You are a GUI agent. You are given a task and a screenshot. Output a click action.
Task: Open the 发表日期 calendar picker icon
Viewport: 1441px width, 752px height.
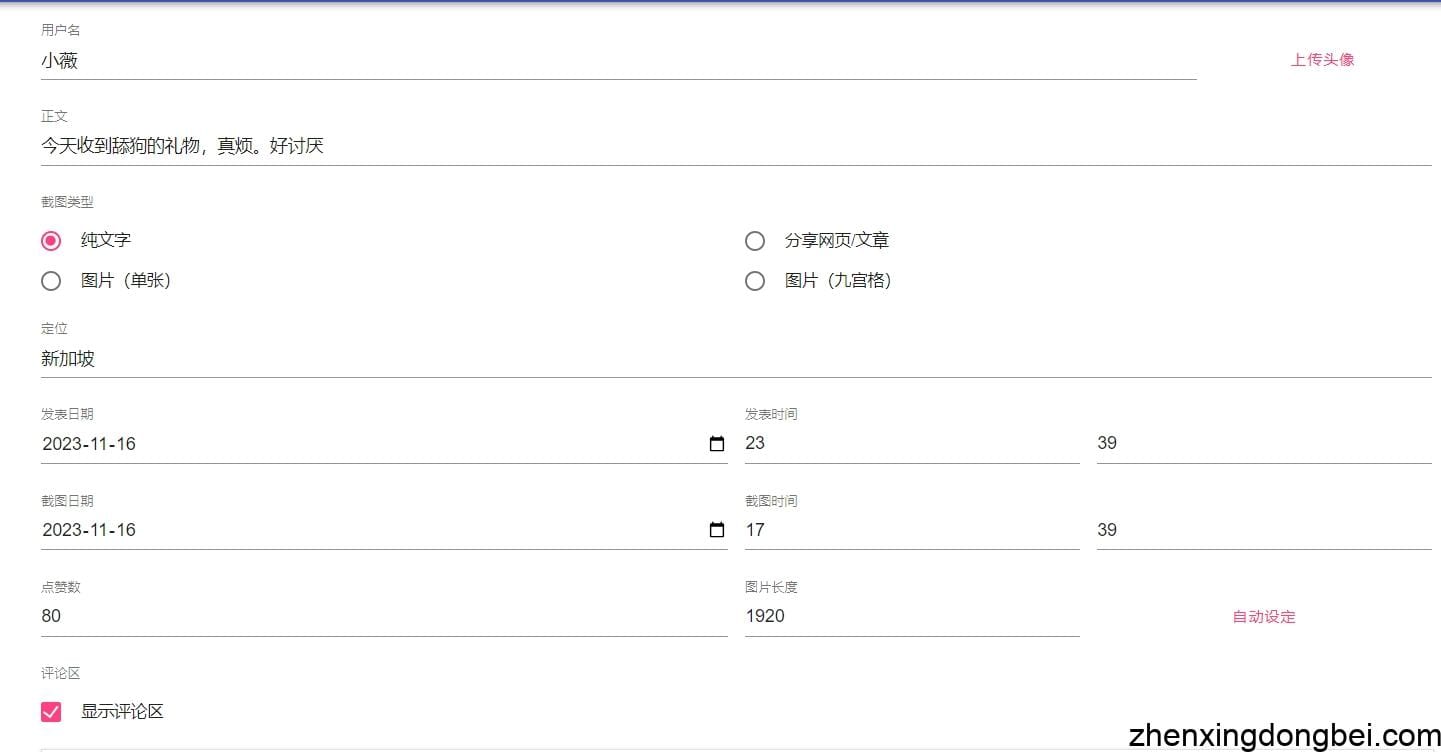tap(717, 444)
